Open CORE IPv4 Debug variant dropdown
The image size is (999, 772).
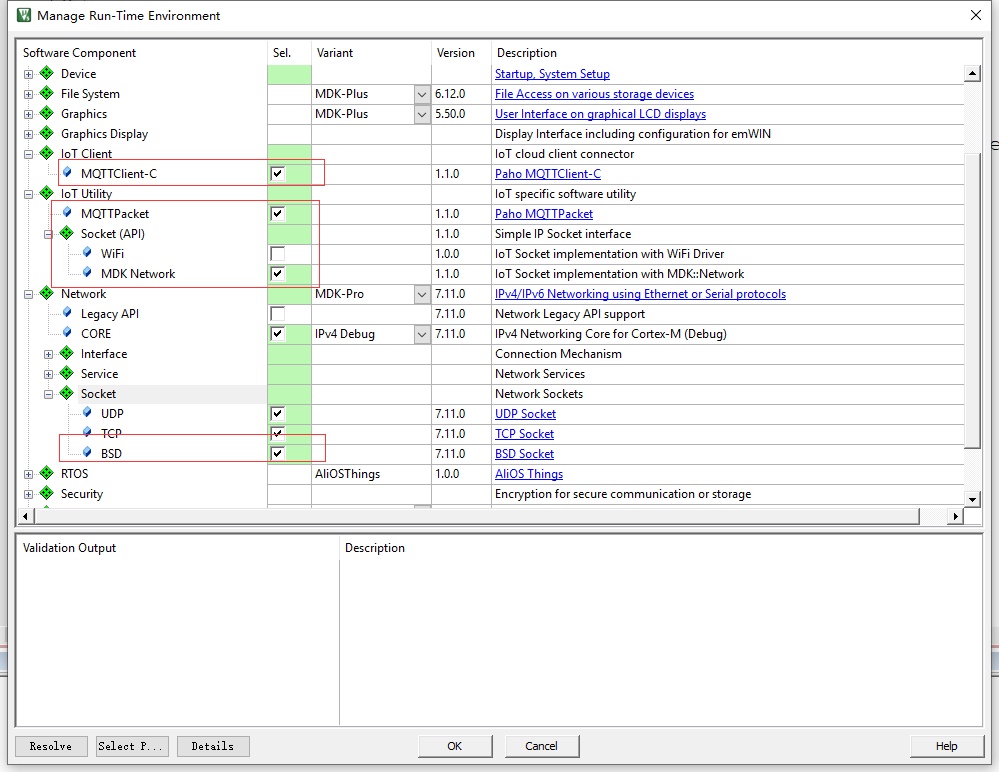point(422,334)
